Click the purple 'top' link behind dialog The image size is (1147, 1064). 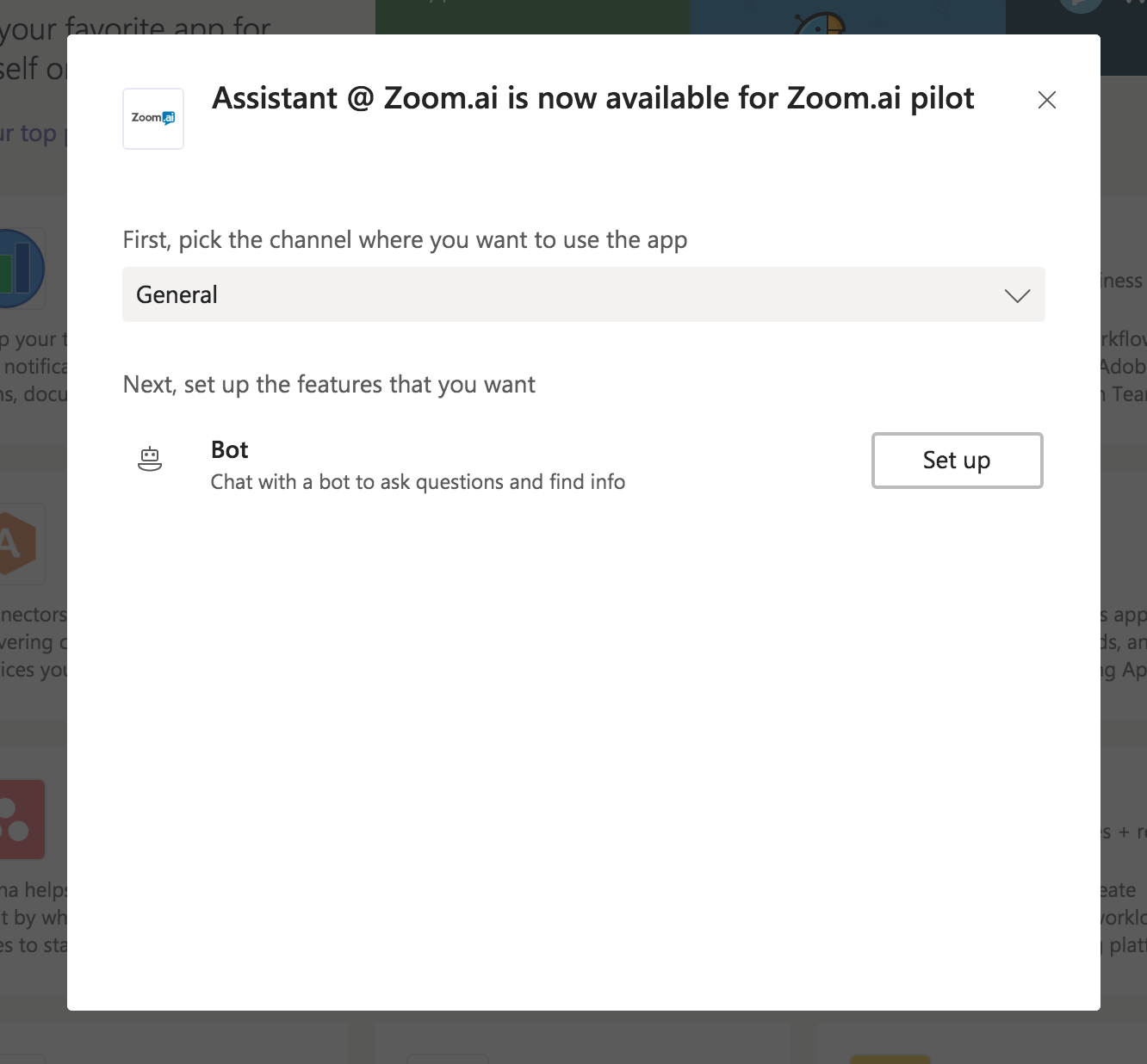pyautogui.click(x=38, y=133)
